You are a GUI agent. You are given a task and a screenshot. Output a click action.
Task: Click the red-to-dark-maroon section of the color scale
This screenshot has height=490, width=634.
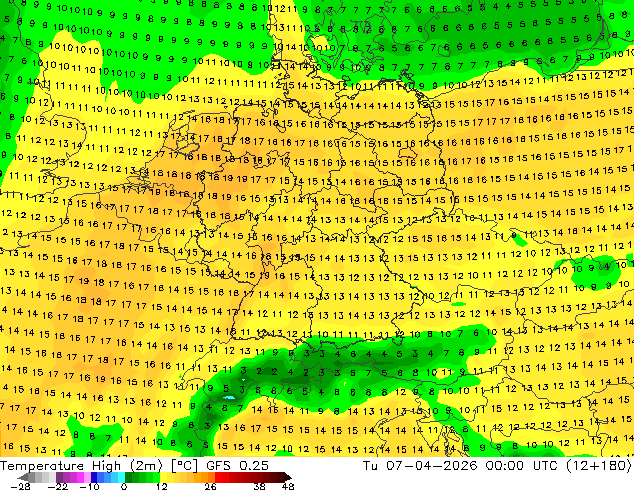(x=249, y=477)
